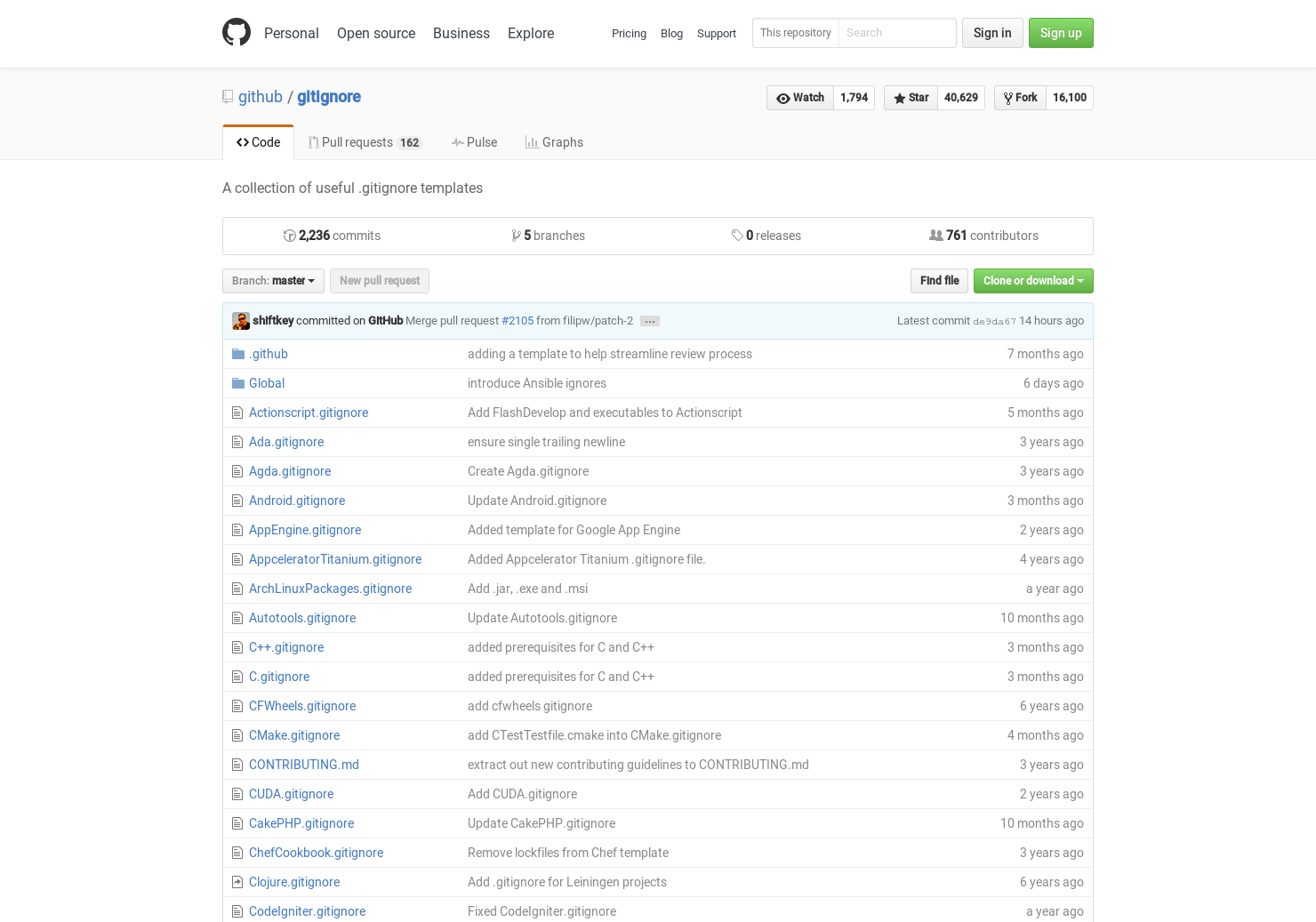This screenshot has height=922, width=1316.
Task: Fork the repository
Action: click(x=1021, y=98)
